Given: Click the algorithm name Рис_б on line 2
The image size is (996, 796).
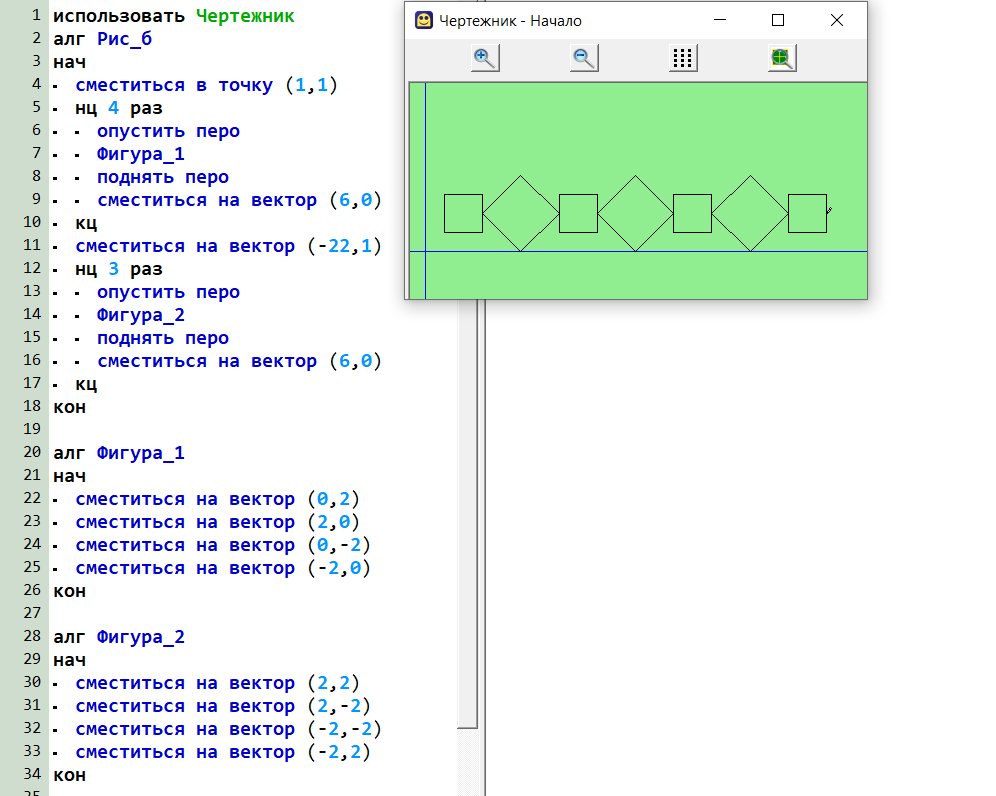Looking at the screenshot, I should (x=124, y=39).
